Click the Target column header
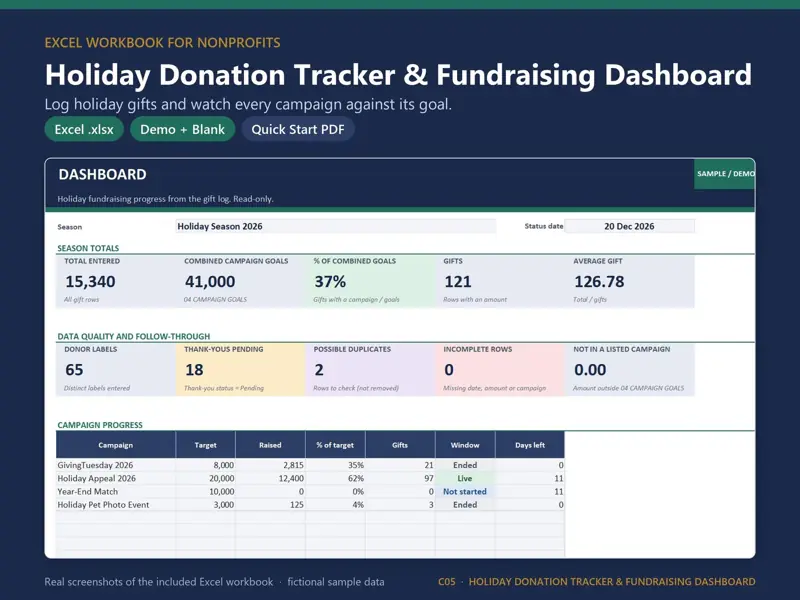The image size is (800, 600). click(206, 445)
